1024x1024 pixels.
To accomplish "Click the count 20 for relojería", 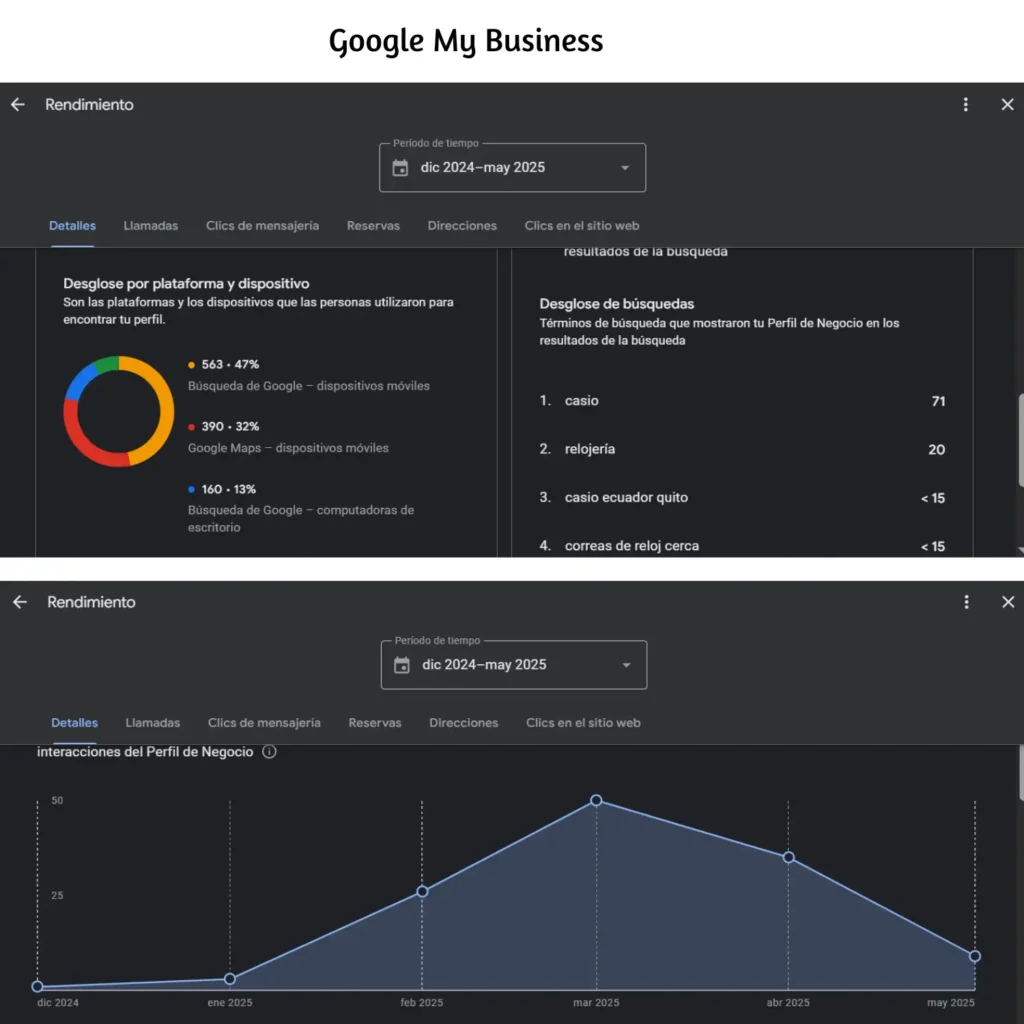I will 936,449.
